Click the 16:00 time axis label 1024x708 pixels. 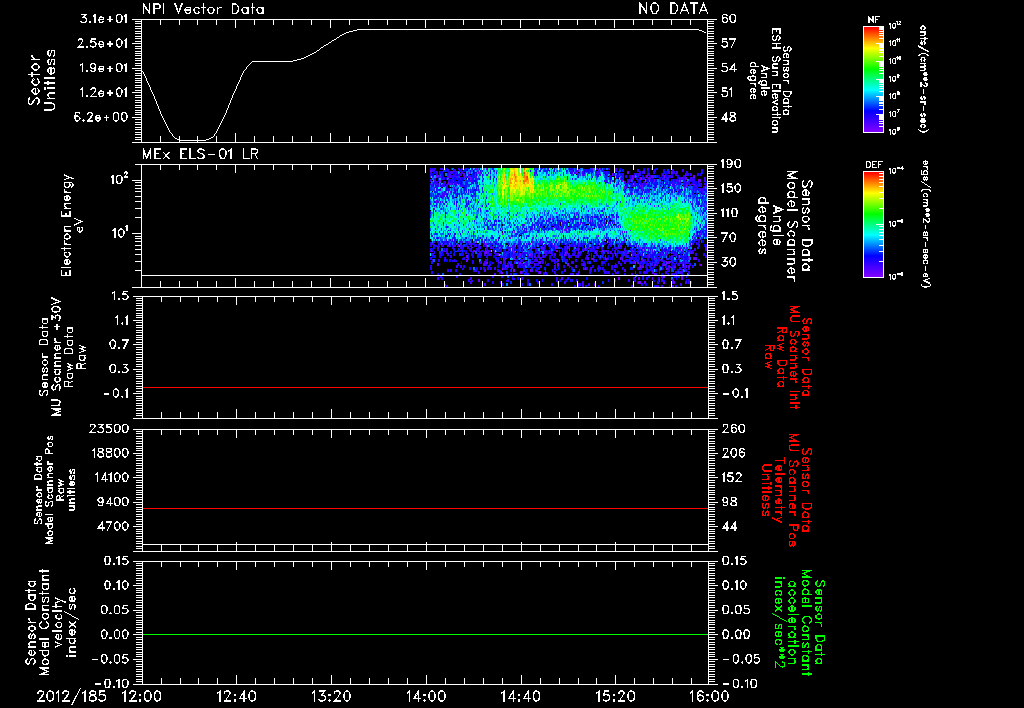[x=709, y=696]
